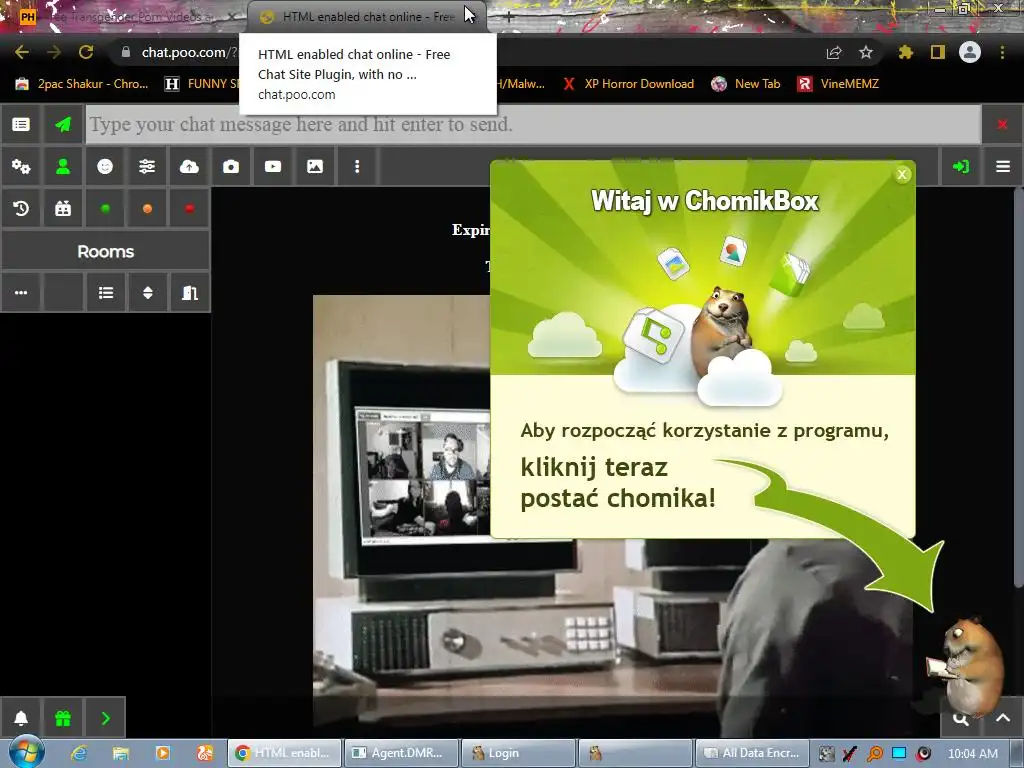Click the green paper-plane send icon

tap(63, 124)
